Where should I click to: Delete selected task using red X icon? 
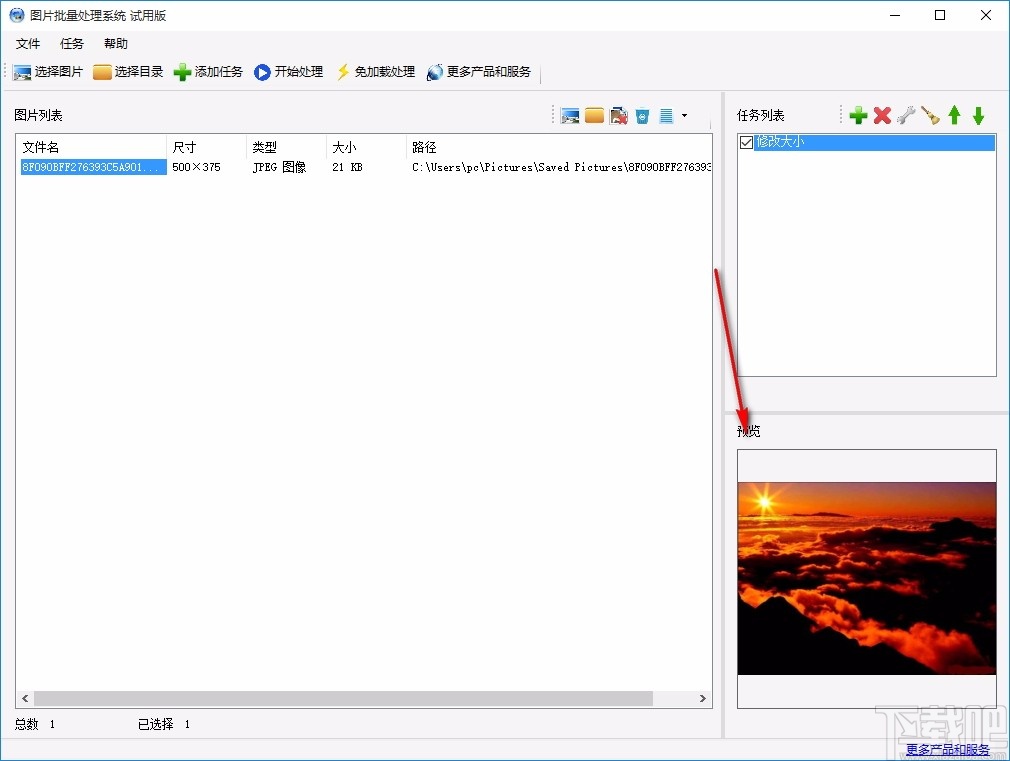point(882,115)
